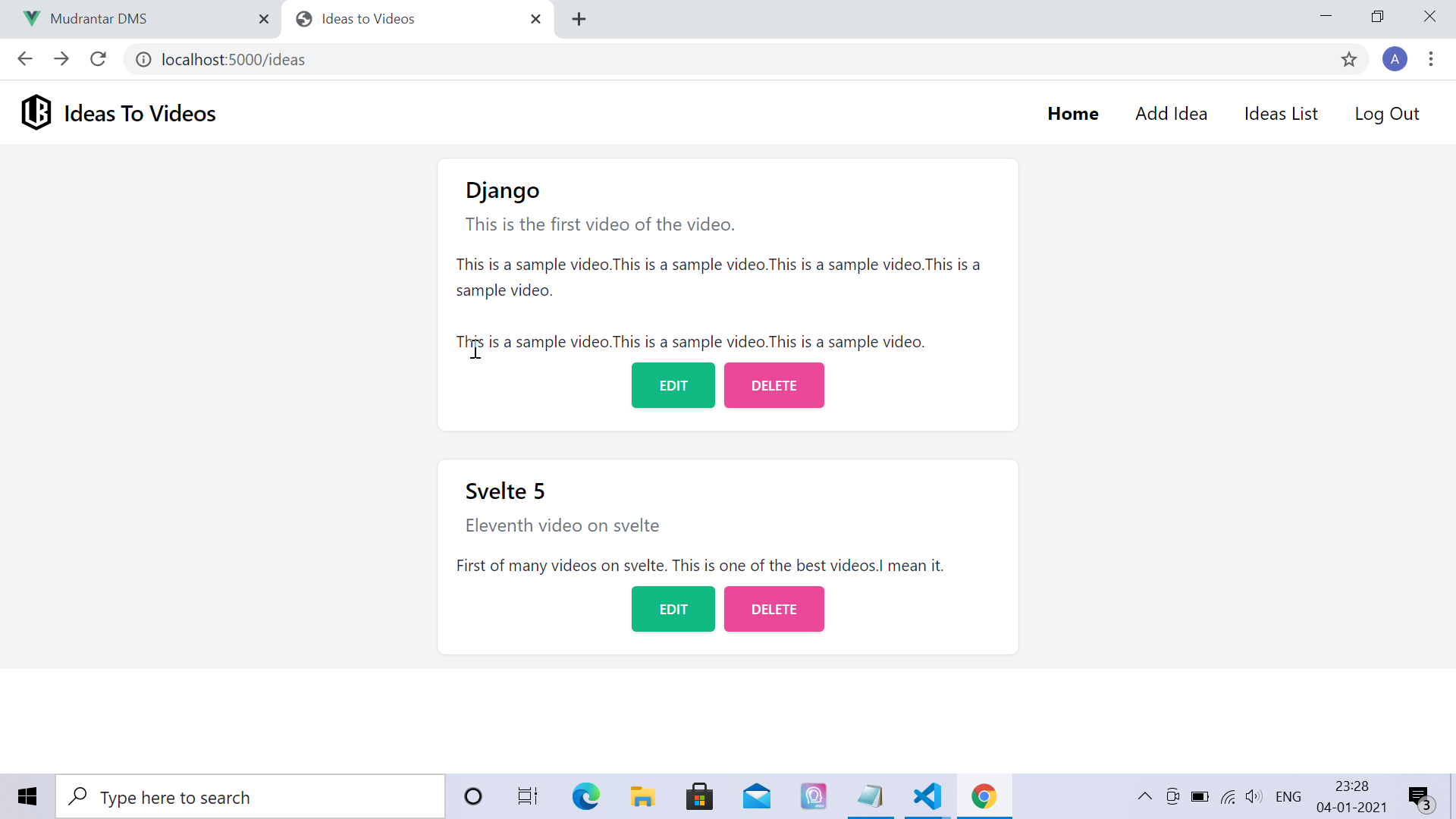Open Ideas List navigation link
The height and width of the screenshot is (819, 1456).
coord(1280,114)
